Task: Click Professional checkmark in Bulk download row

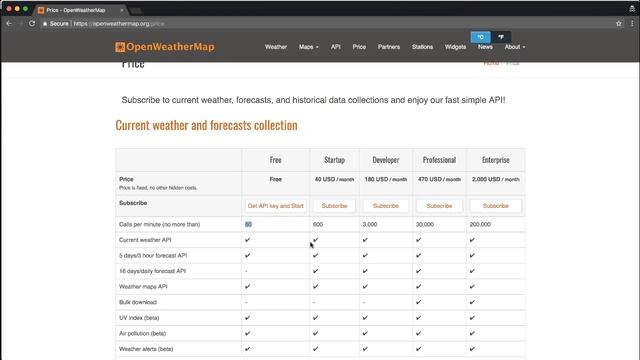Action: pyautogui.click(x=418, y=302)
